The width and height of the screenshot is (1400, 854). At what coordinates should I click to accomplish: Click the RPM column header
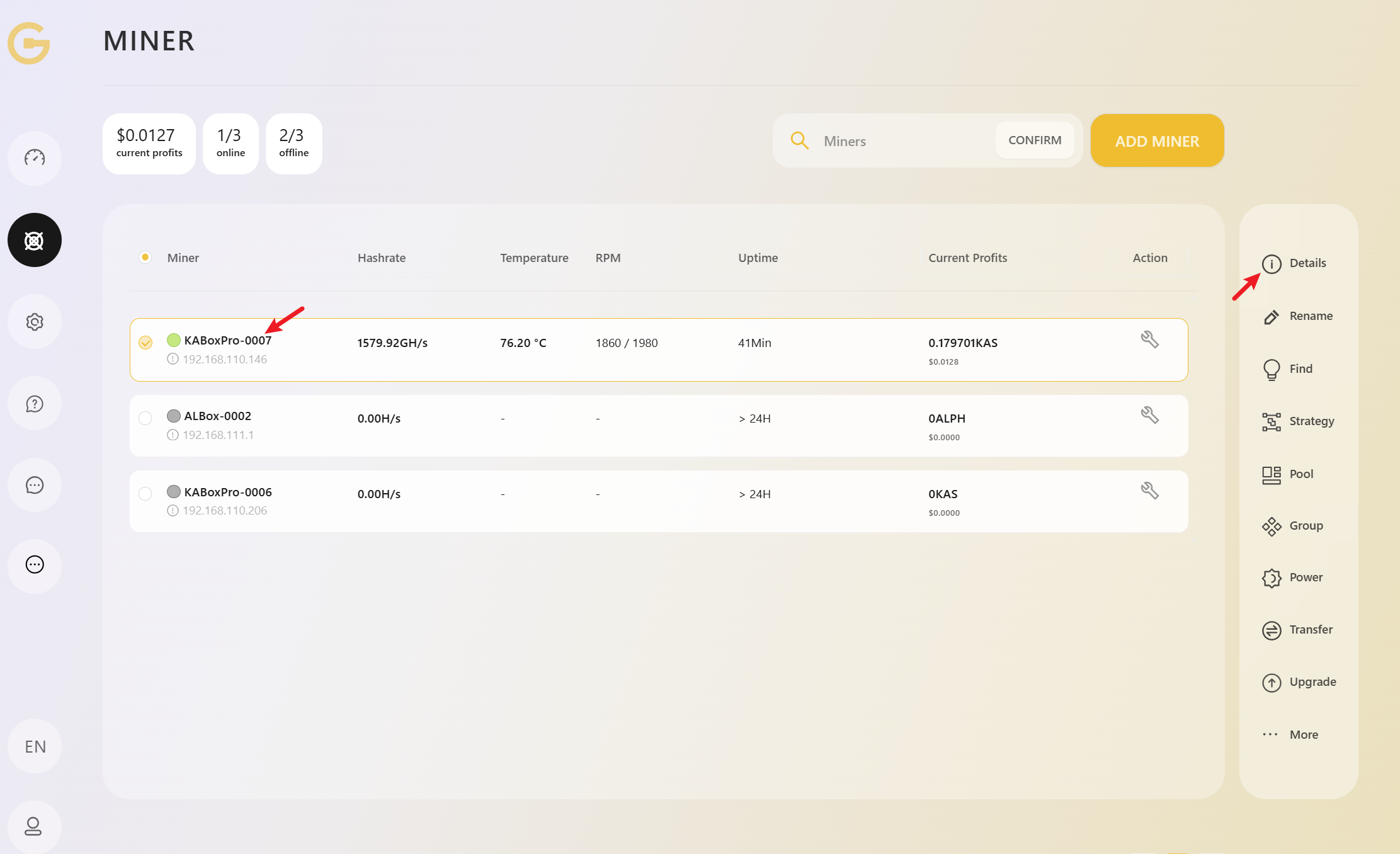[608, 258]
